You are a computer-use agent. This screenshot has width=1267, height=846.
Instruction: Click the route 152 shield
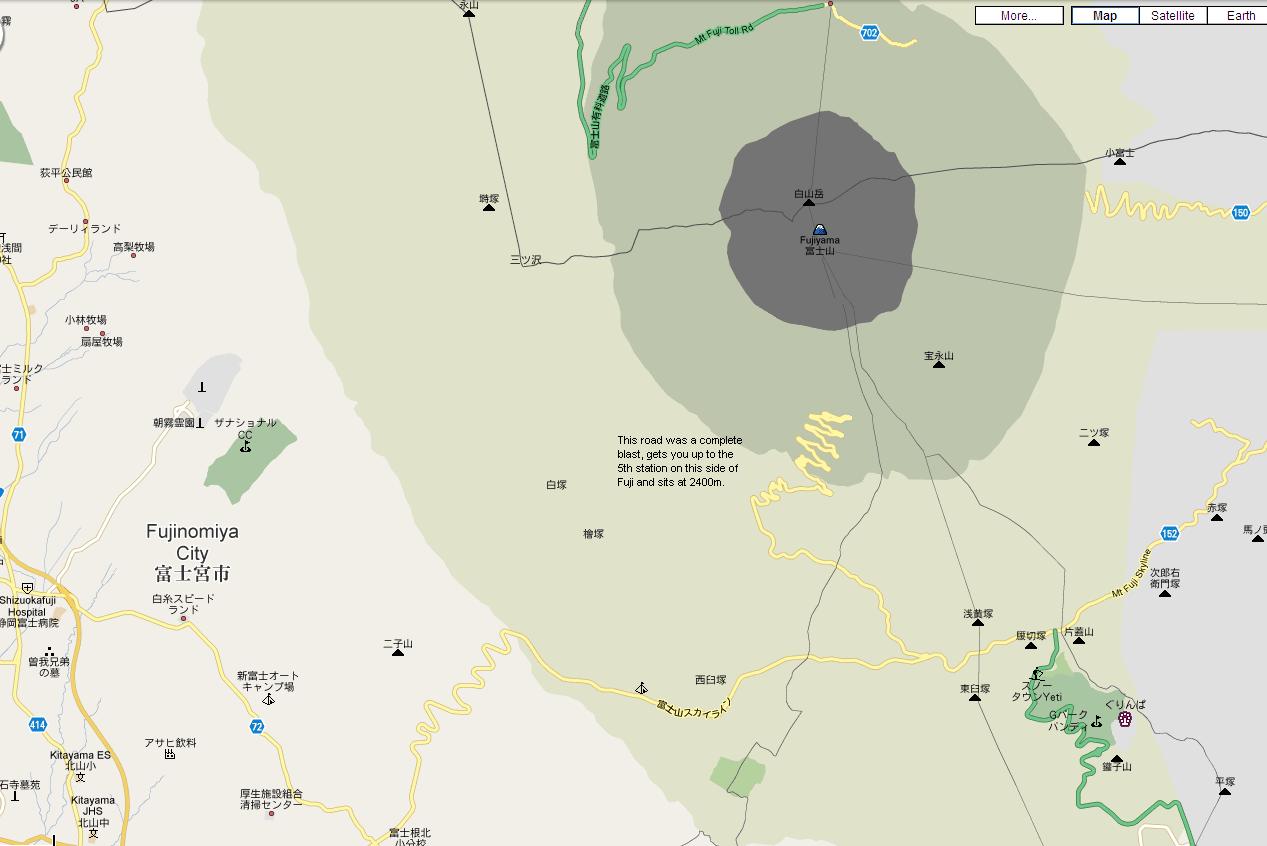pos(1169,534)
